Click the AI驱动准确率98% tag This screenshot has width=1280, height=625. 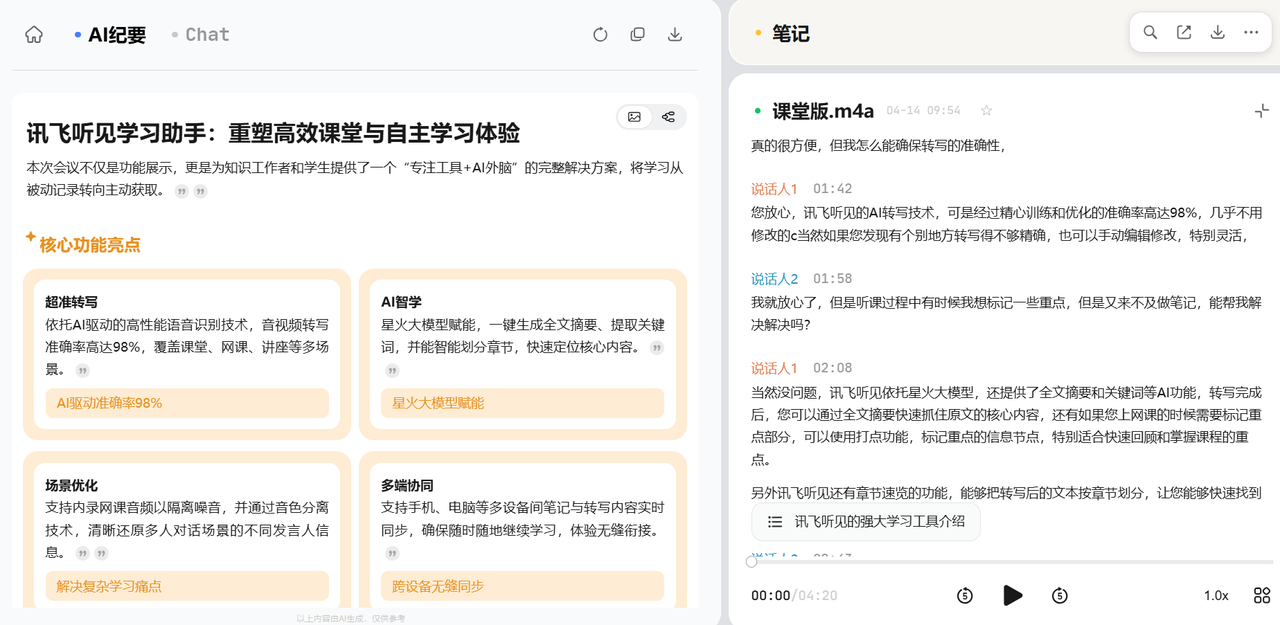click(x=187, y=403)
